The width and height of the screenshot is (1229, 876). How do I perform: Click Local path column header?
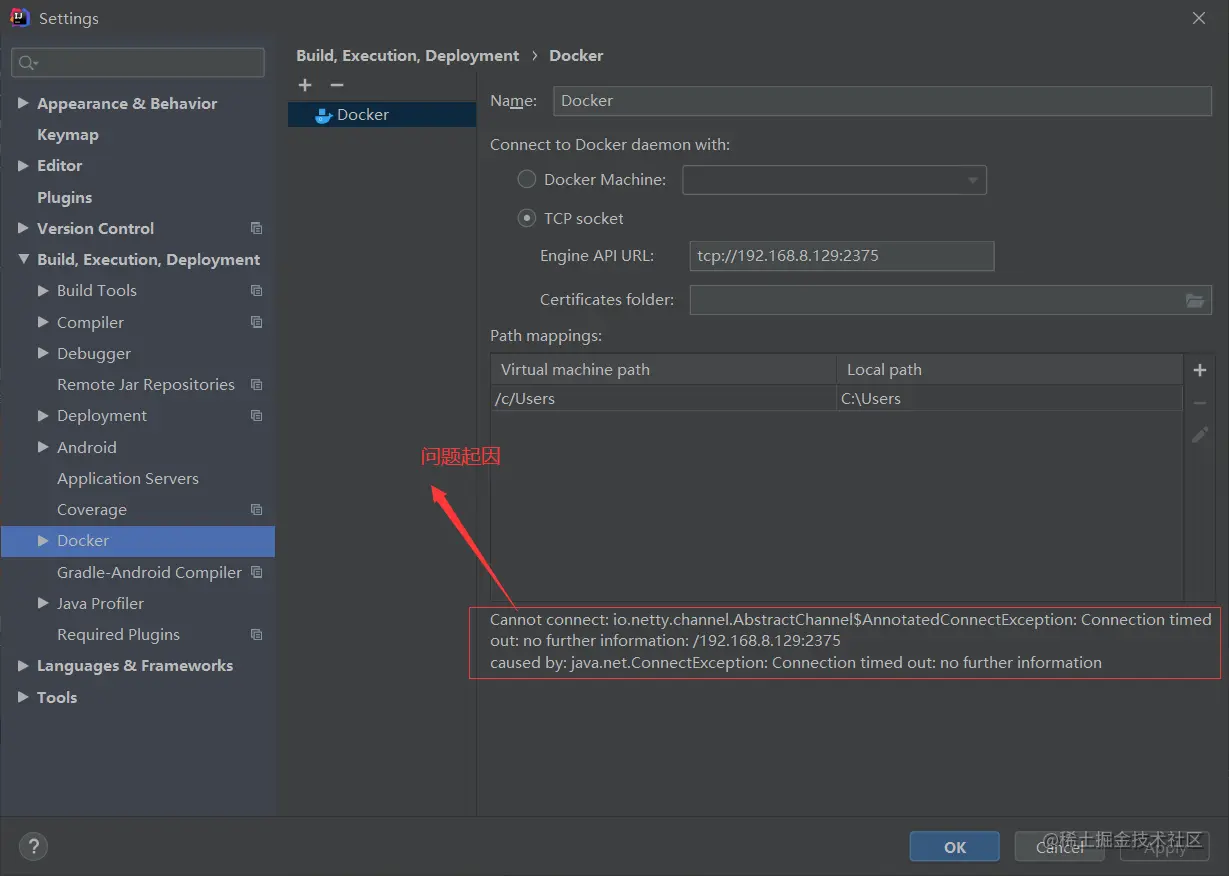point(1009,369)
